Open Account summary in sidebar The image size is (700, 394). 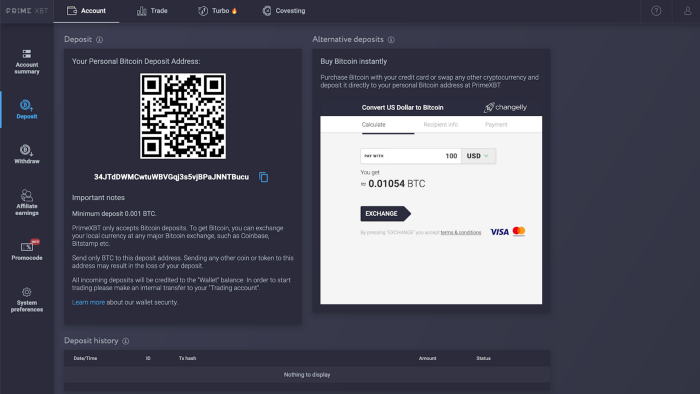click(27, 62)
